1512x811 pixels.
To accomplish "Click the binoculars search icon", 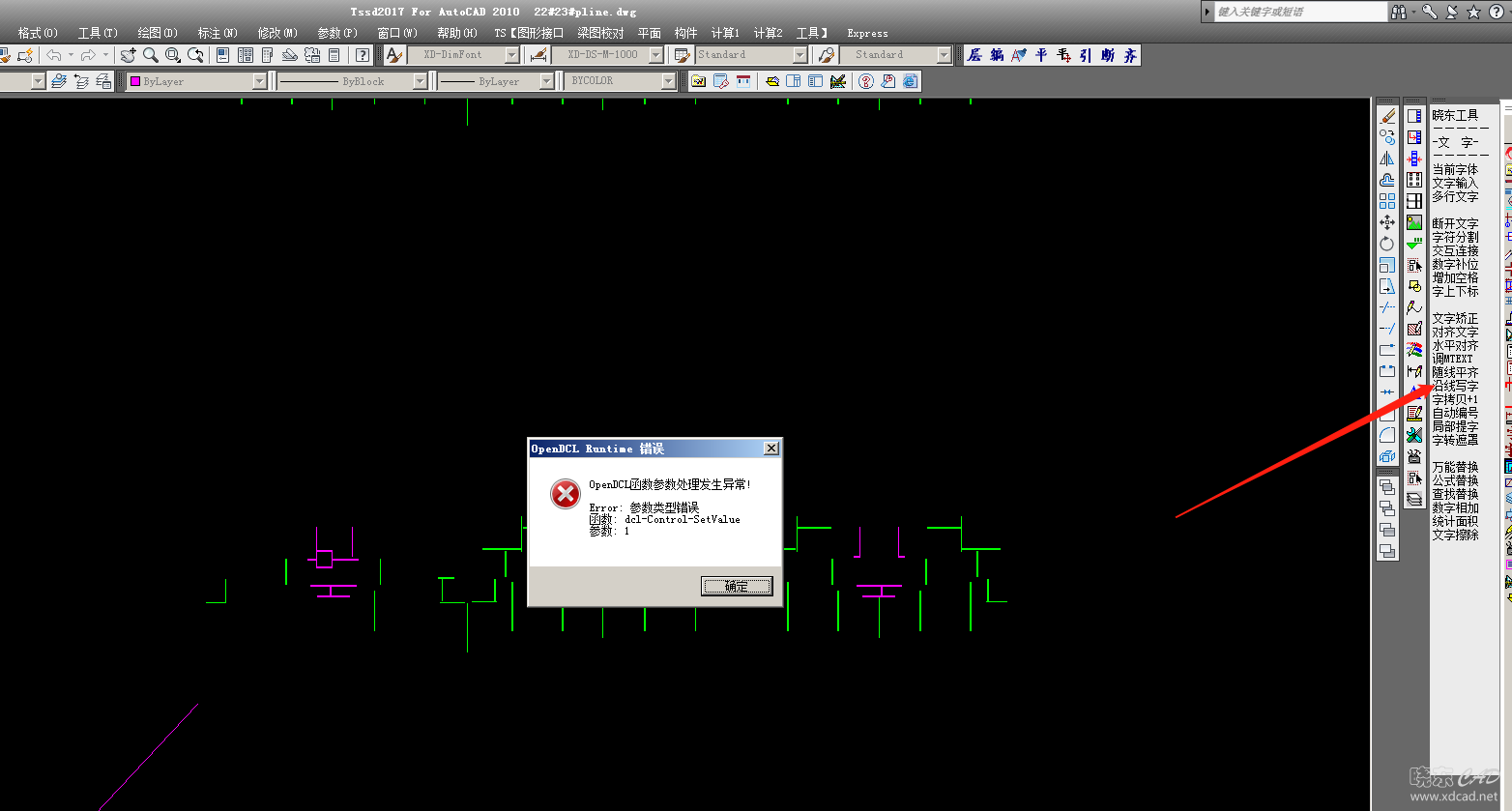I will (1399, 12).
